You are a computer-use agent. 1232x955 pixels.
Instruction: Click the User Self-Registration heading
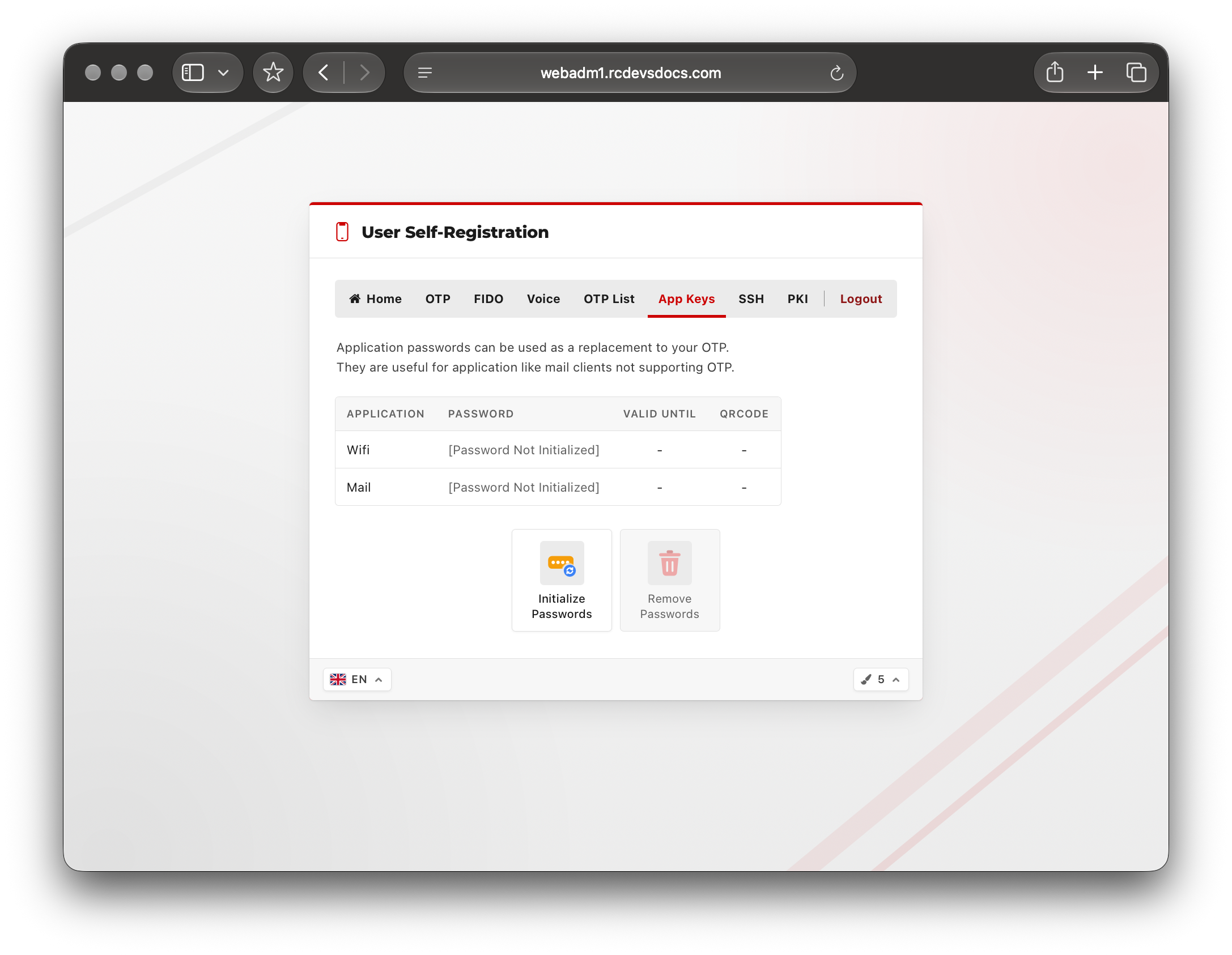[x=455, y=232]
